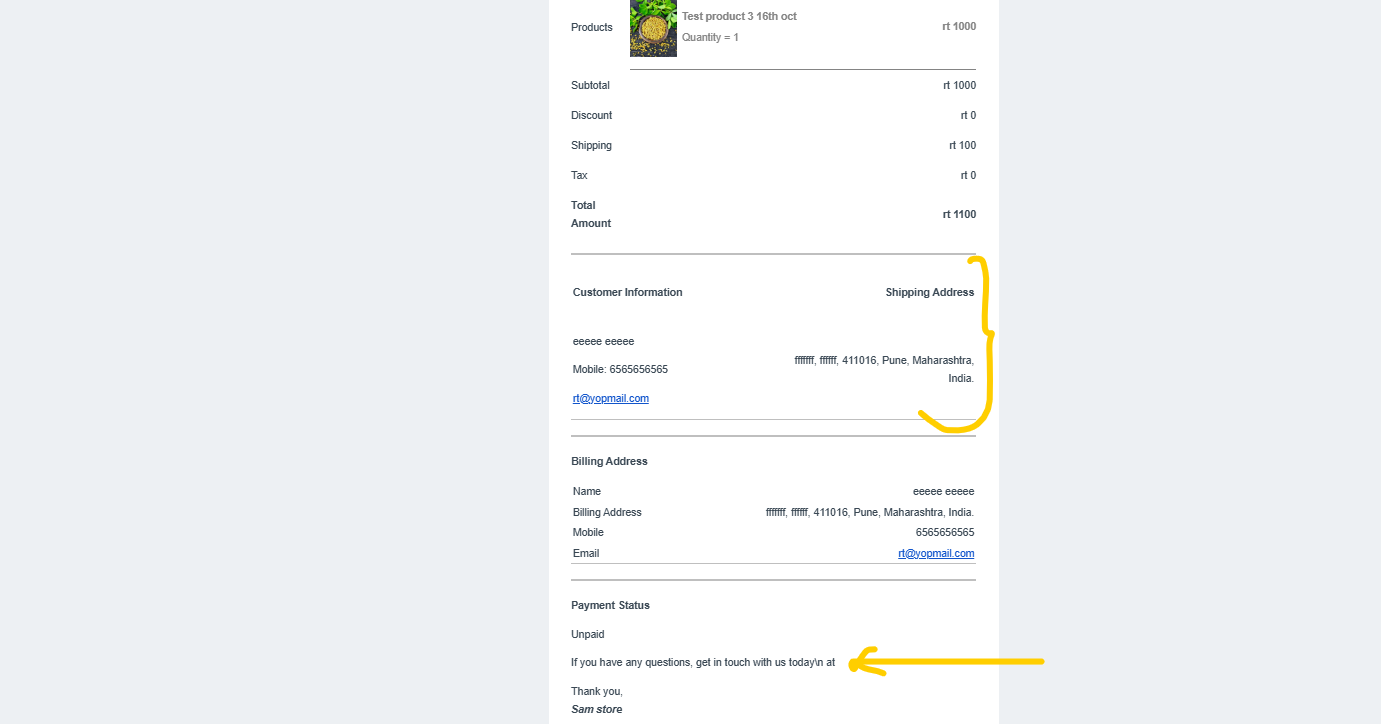Click the Sam store signature
Screen dimensions: 1381x724
pos(597,709)
